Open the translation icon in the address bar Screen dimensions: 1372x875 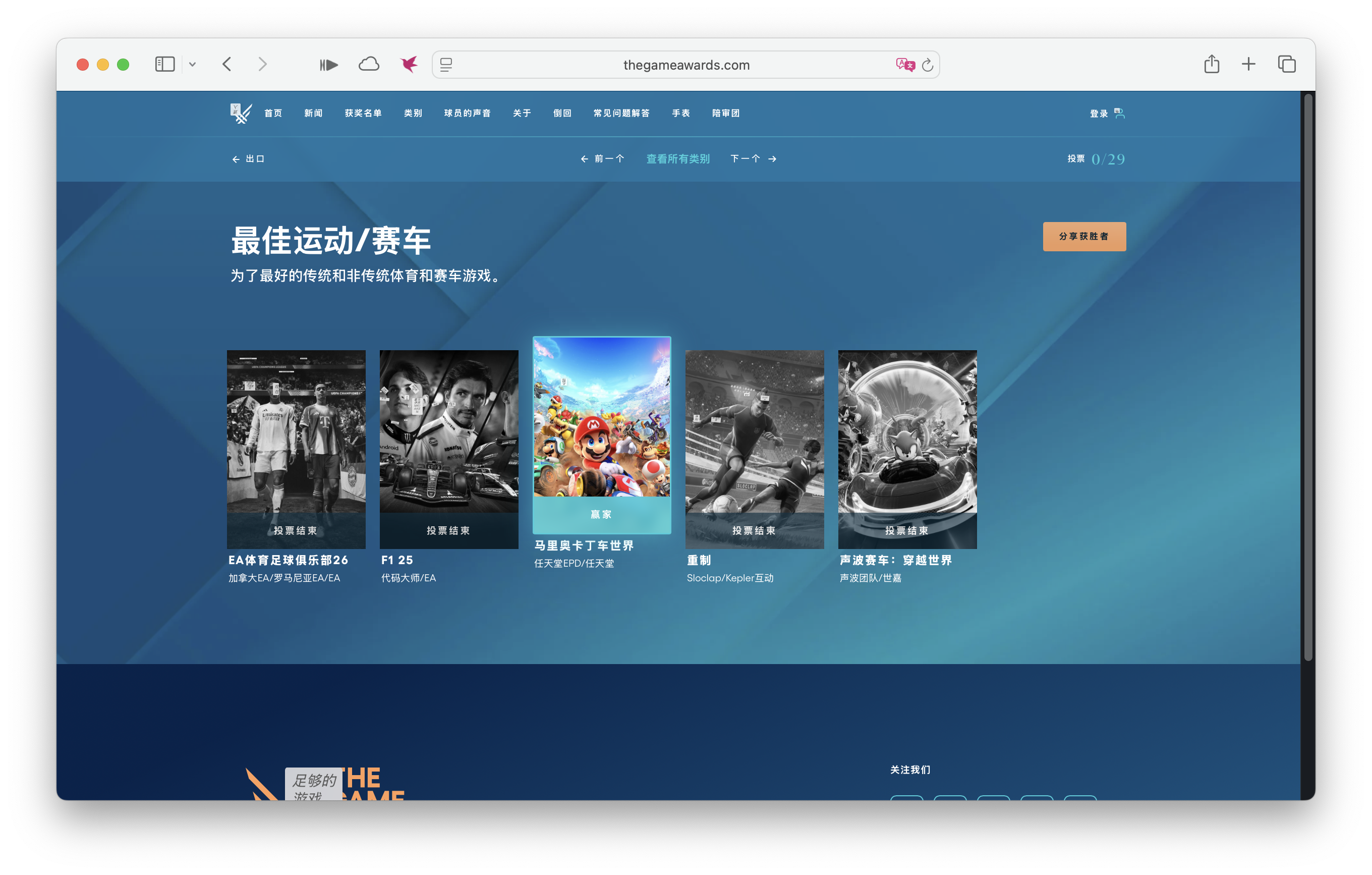[905, 65]
